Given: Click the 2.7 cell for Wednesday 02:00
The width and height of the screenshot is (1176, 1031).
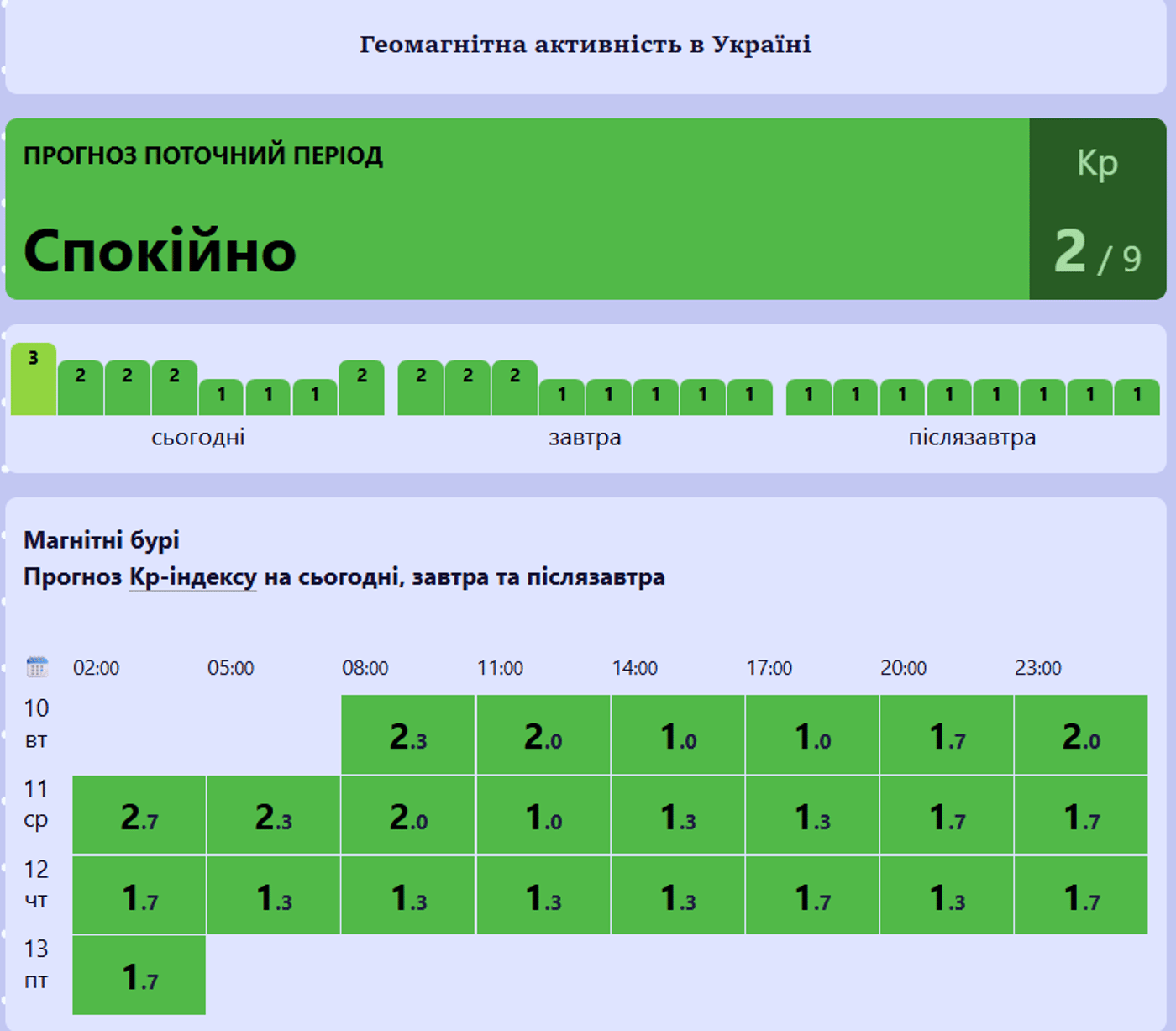Looking at the screenshot, I should [x=139, y=813].
